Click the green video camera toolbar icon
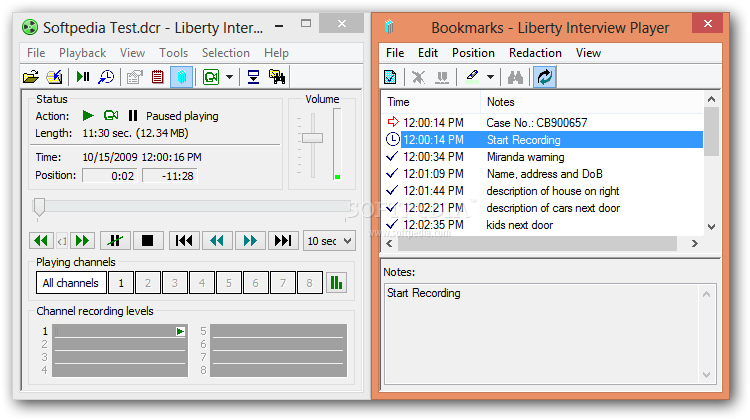Image resolution: width=750 pixels, height=420 pixels. pos(211,77)
